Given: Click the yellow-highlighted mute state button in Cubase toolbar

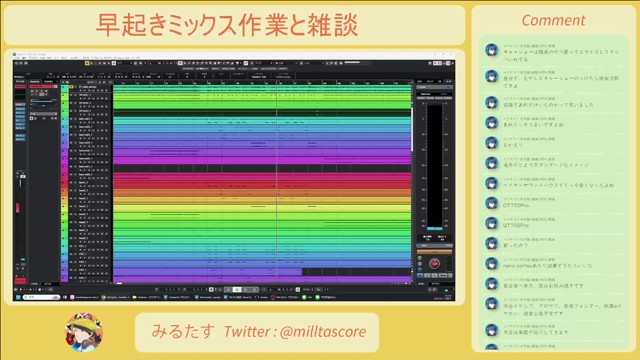Looking at the screenshot, I should 87,63.
